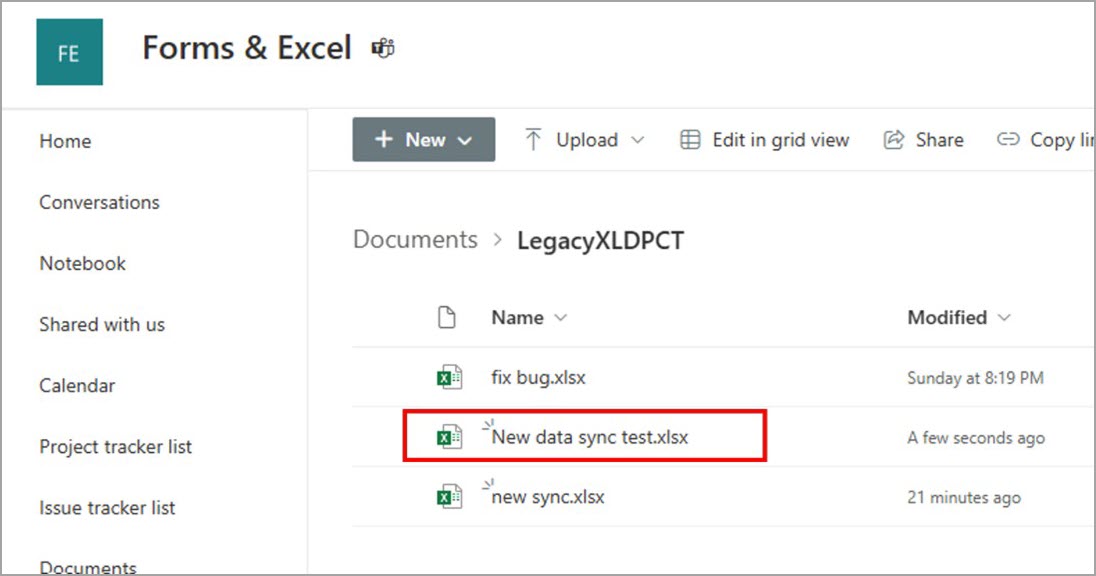Click the Excel icon for fix bug.xlsx
Screen dimensions: 1096x576
pos(449,378)
